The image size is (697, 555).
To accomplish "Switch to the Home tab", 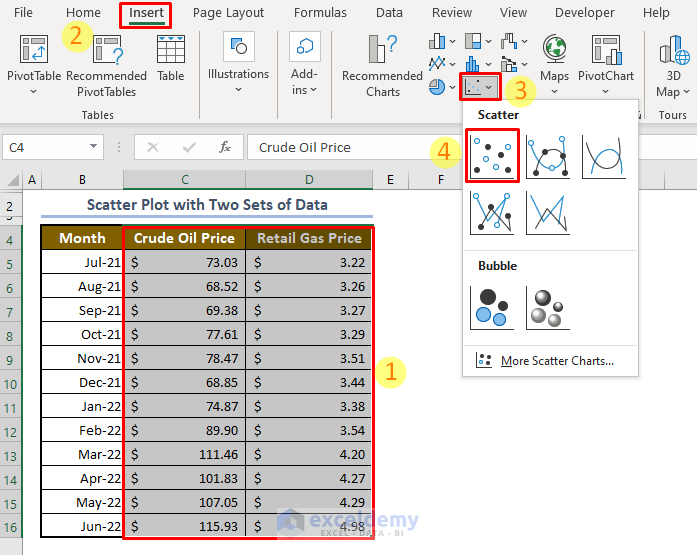I will (83, 12).
